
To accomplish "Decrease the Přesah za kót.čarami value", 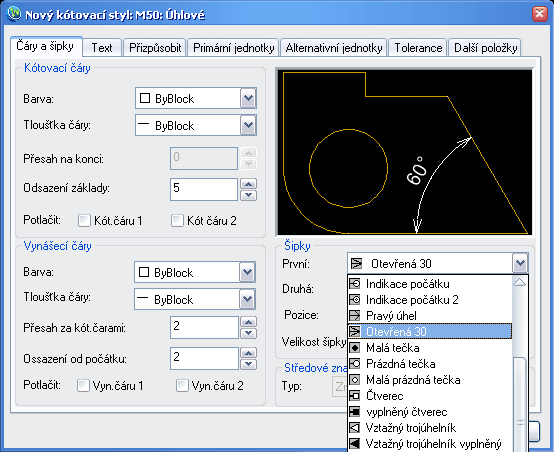I will [x=248, y=333].
